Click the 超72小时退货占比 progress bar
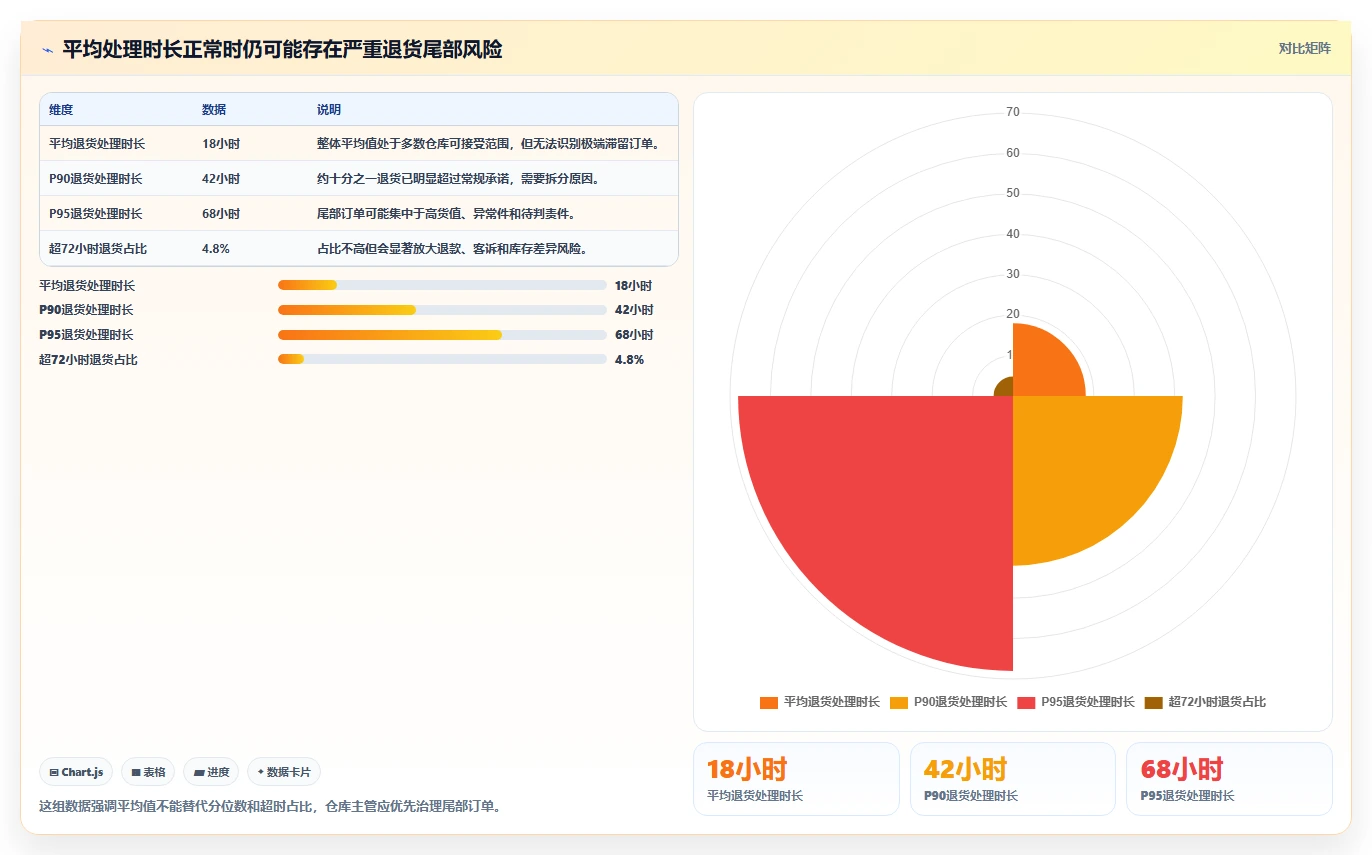The height and width of the screenshot is (855, 1372). (442, 359)
